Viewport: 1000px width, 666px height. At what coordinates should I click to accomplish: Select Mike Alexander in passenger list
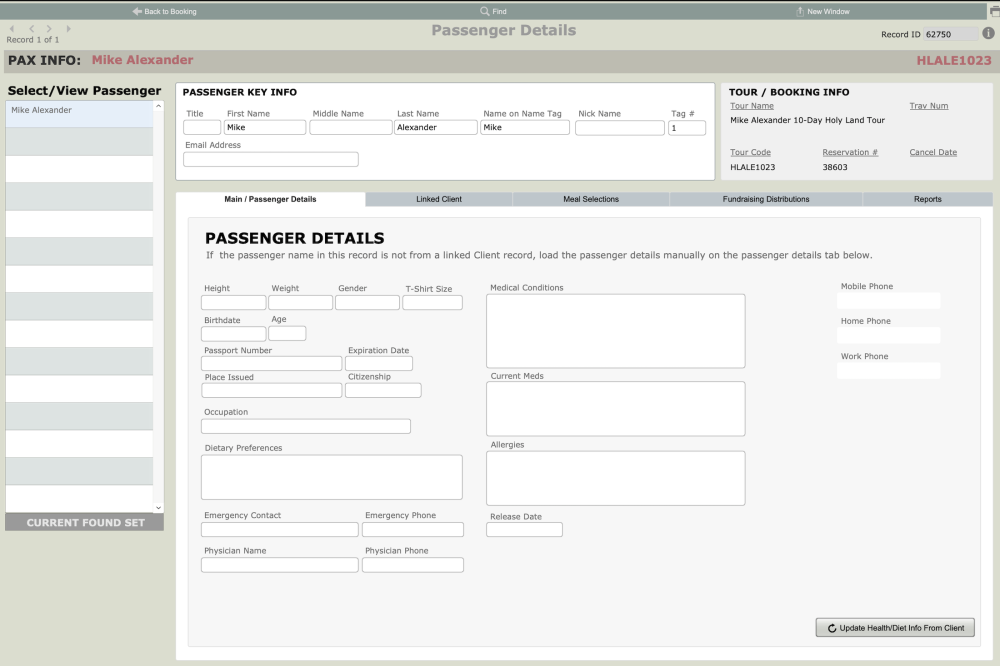coord(79,111)
